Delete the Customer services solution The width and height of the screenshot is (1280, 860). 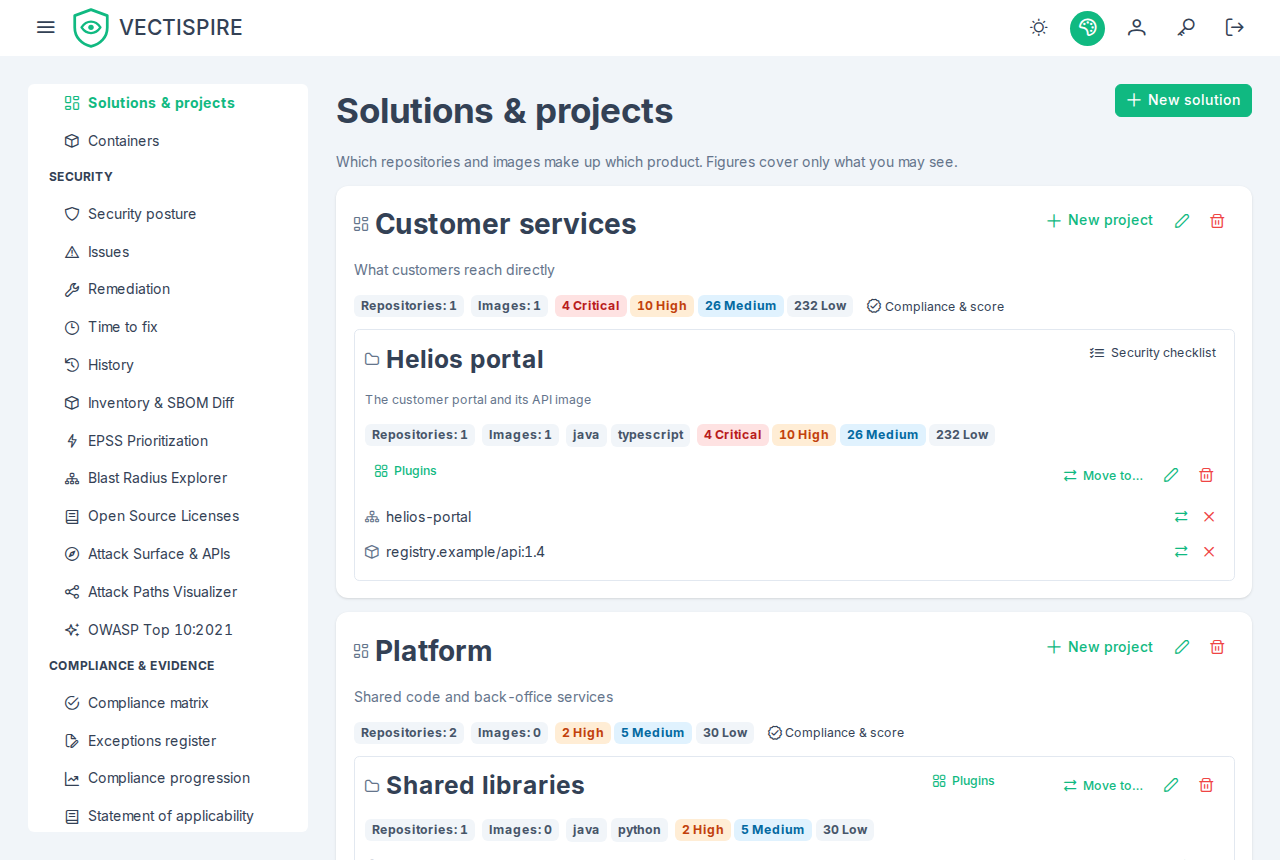coord(1217,221)
